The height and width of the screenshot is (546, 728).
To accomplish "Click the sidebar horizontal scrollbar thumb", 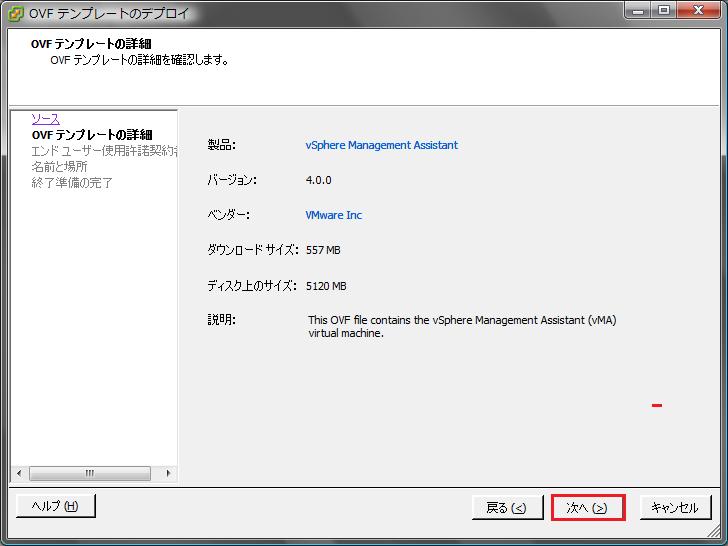I will point(90,473).
